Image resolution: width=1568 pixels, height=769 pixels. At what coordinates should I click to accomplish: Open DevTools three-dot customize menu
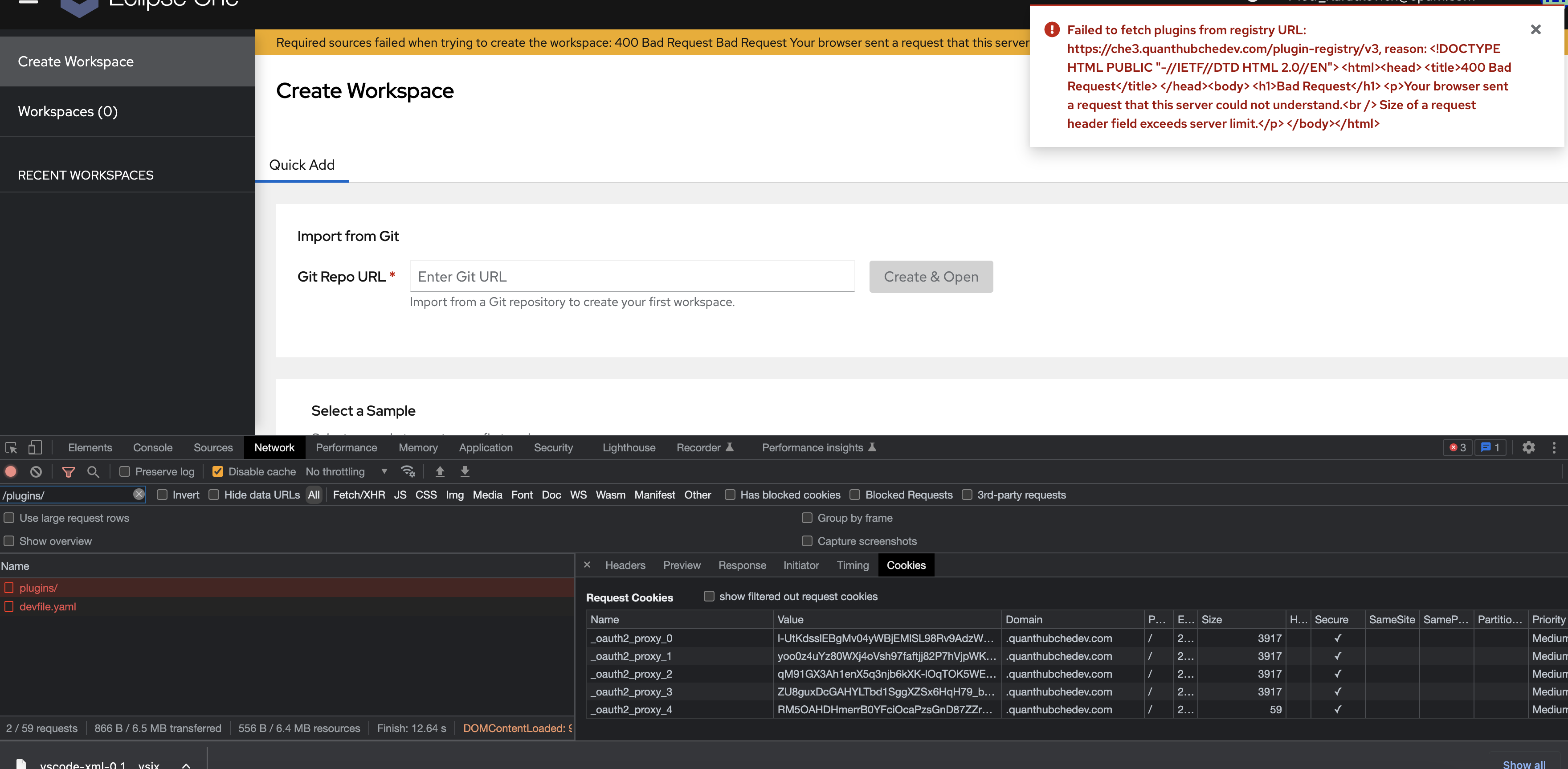[x=1554, y=447]
